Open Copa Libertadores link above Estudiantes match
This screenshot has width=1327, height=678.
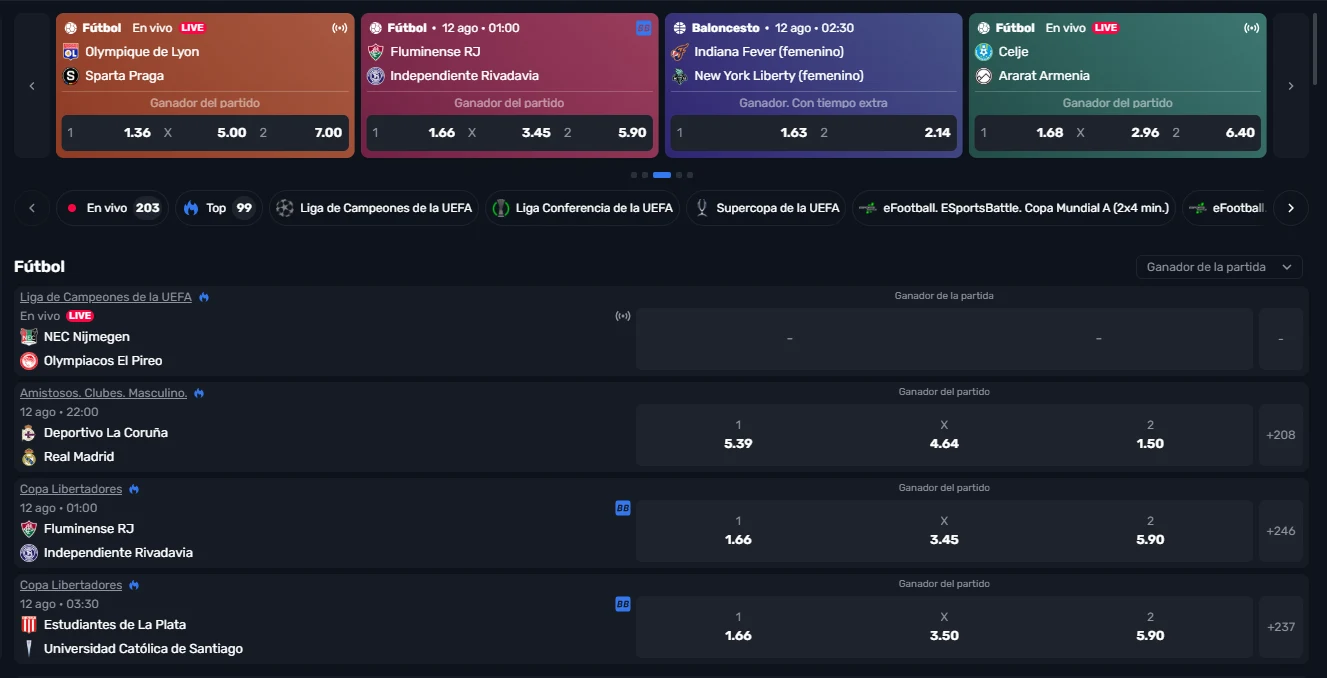[71, 585]
